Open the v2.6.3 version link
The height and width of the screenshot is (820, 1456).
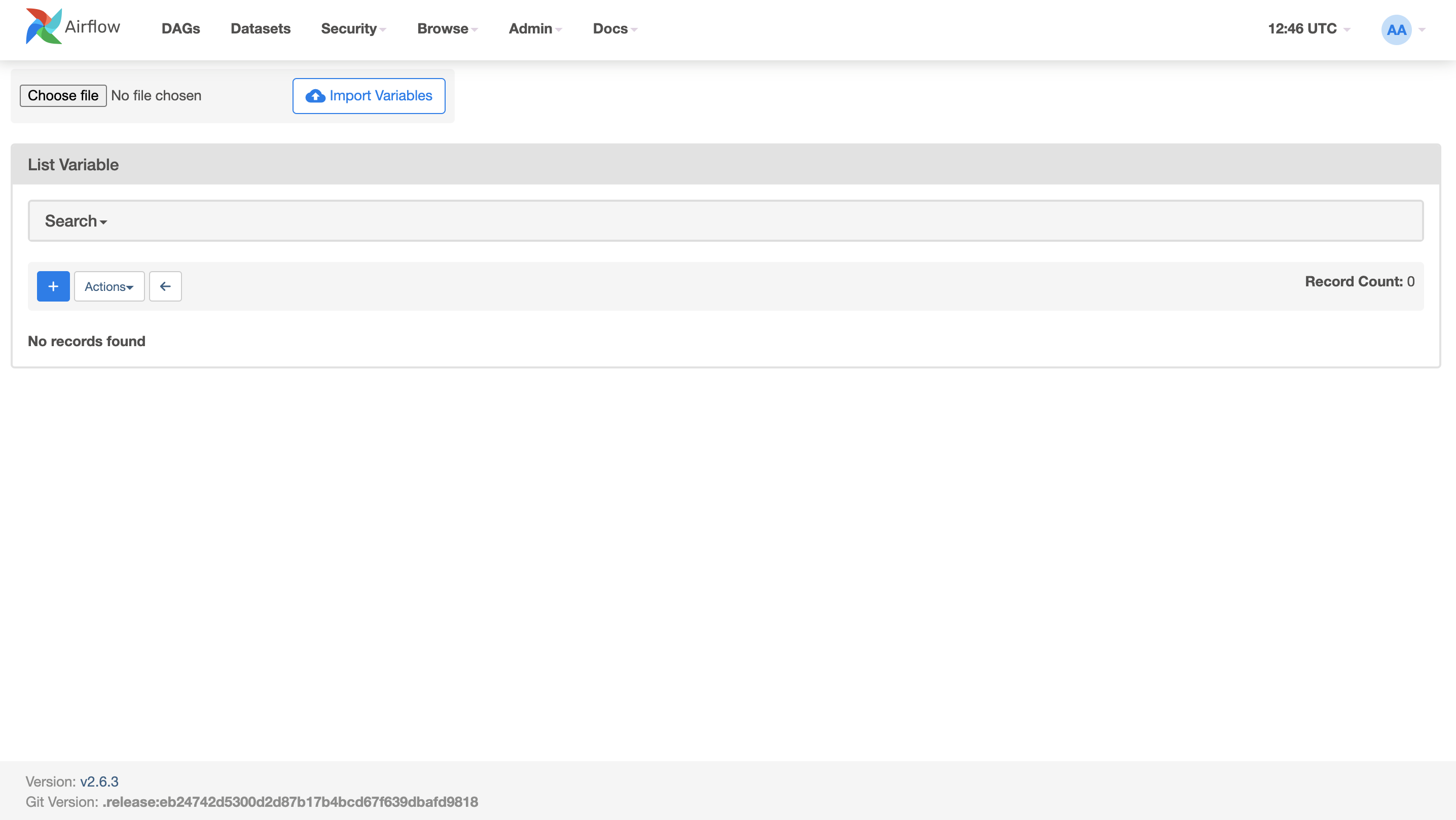[x=99, y=781]
